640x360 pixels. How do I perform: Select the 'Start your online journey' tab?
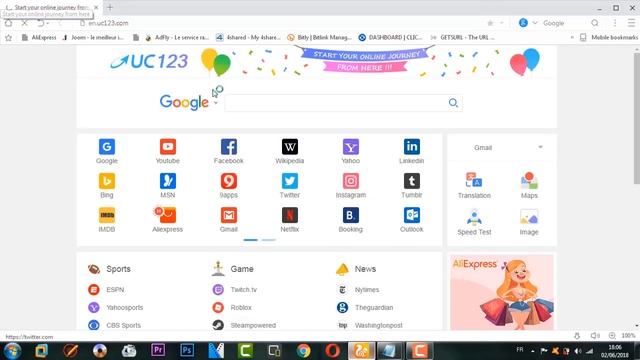[x=51, y=7]
